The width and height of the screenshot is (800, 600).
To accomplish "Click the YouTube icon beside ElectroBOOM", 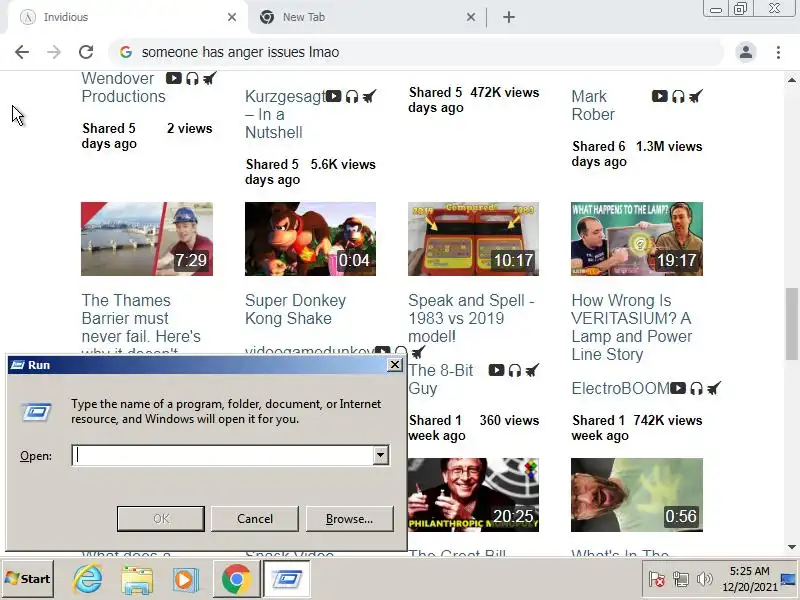I will click(678, 388).
